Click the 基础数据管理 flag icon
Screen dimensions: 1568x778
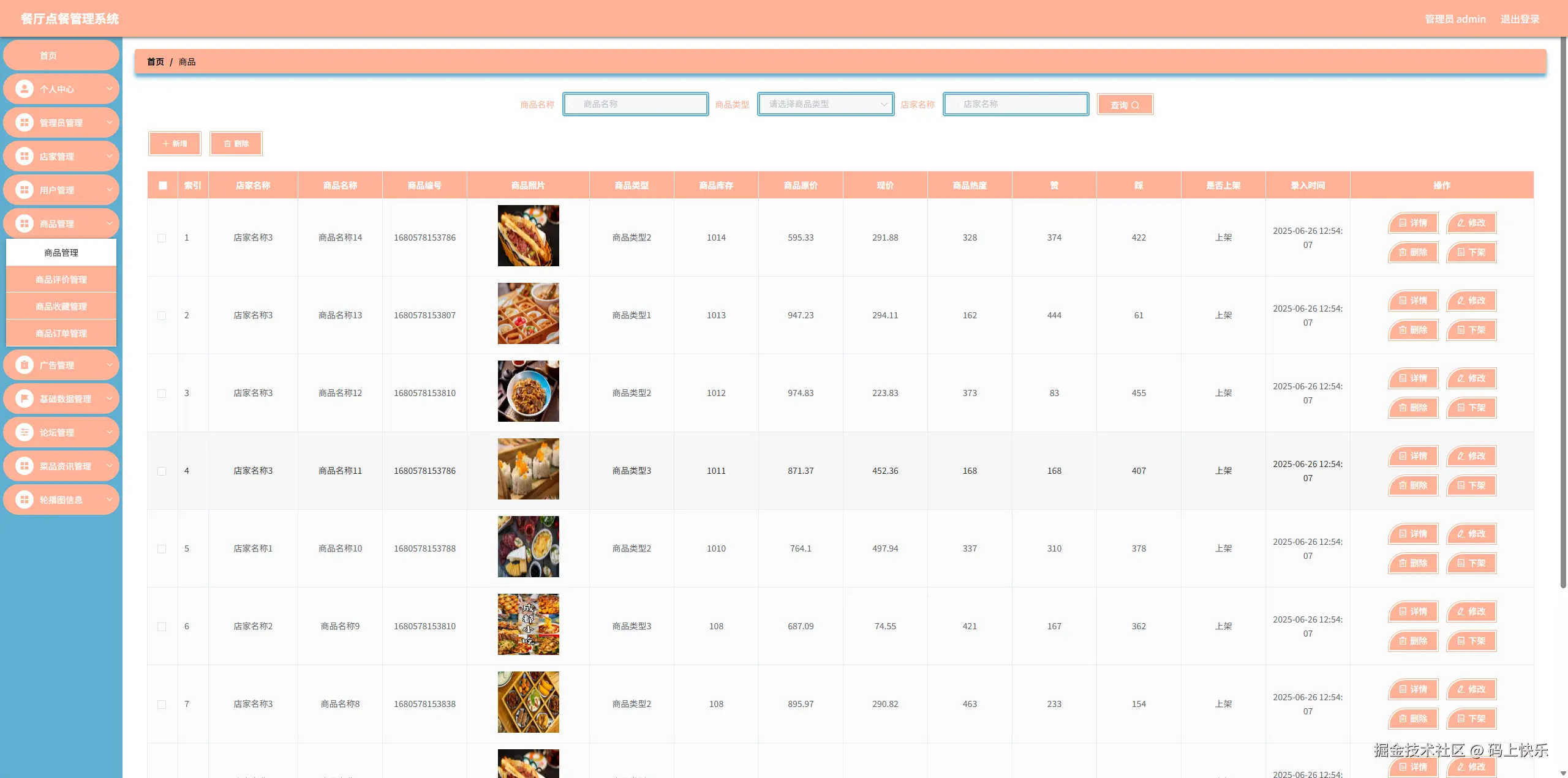coord(24,399)
